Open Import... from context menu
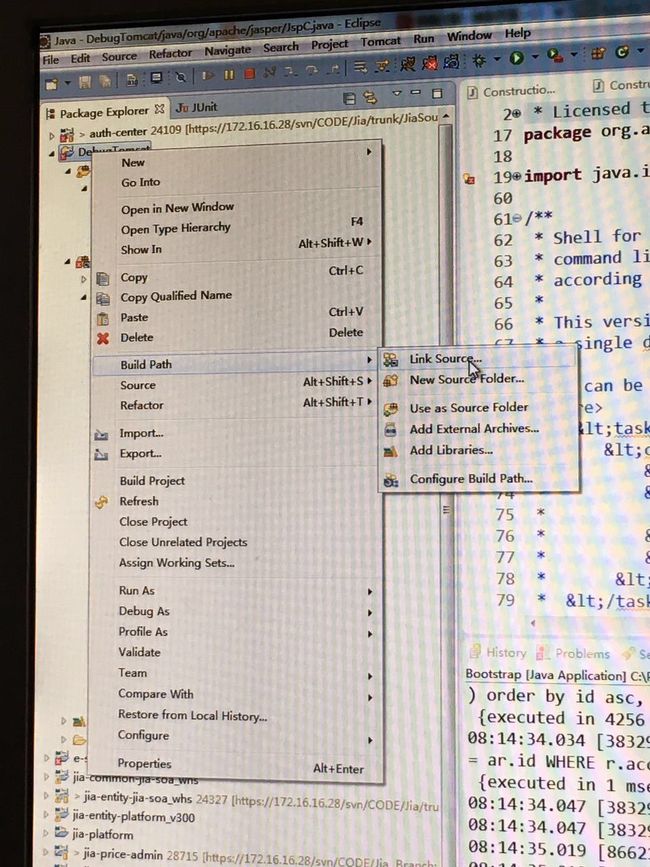This screenshot has width=650, height=867. click(x=237, y=434)
